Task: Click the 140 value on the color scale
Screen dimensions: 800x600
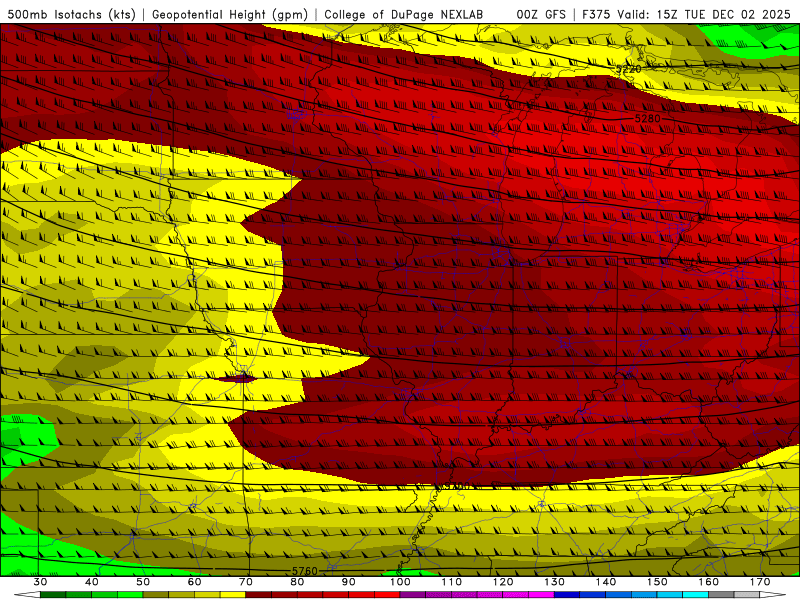Action: pos(606,582)
